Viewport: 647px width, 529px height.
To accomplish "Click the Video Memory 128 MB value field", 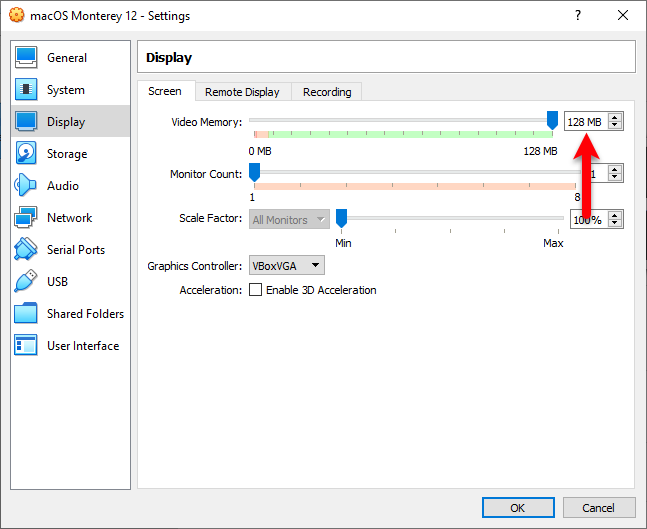I will [586, 121].
